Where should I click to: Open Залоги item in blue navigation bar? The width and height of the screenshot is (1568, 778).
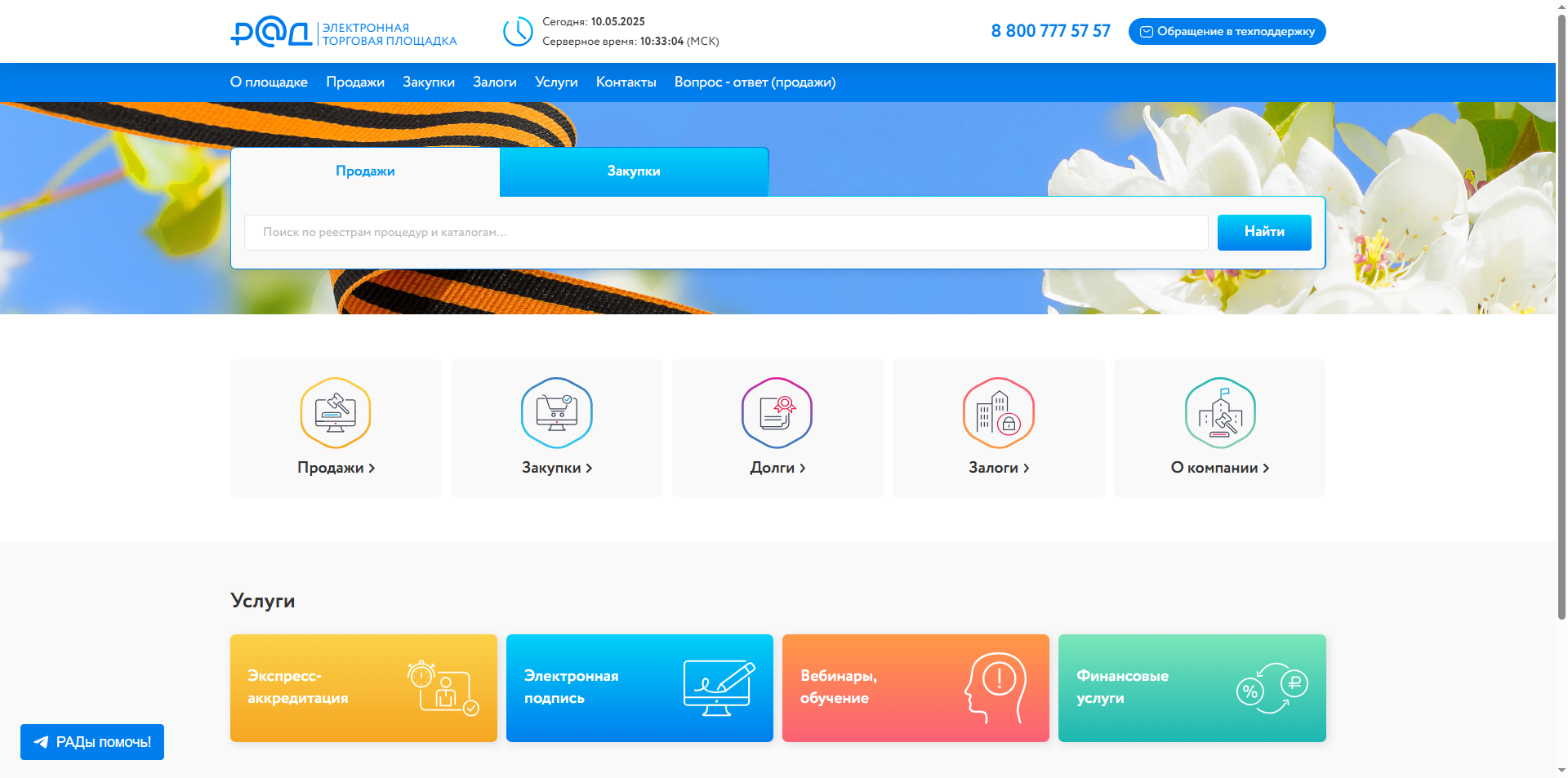coord(495,82)
